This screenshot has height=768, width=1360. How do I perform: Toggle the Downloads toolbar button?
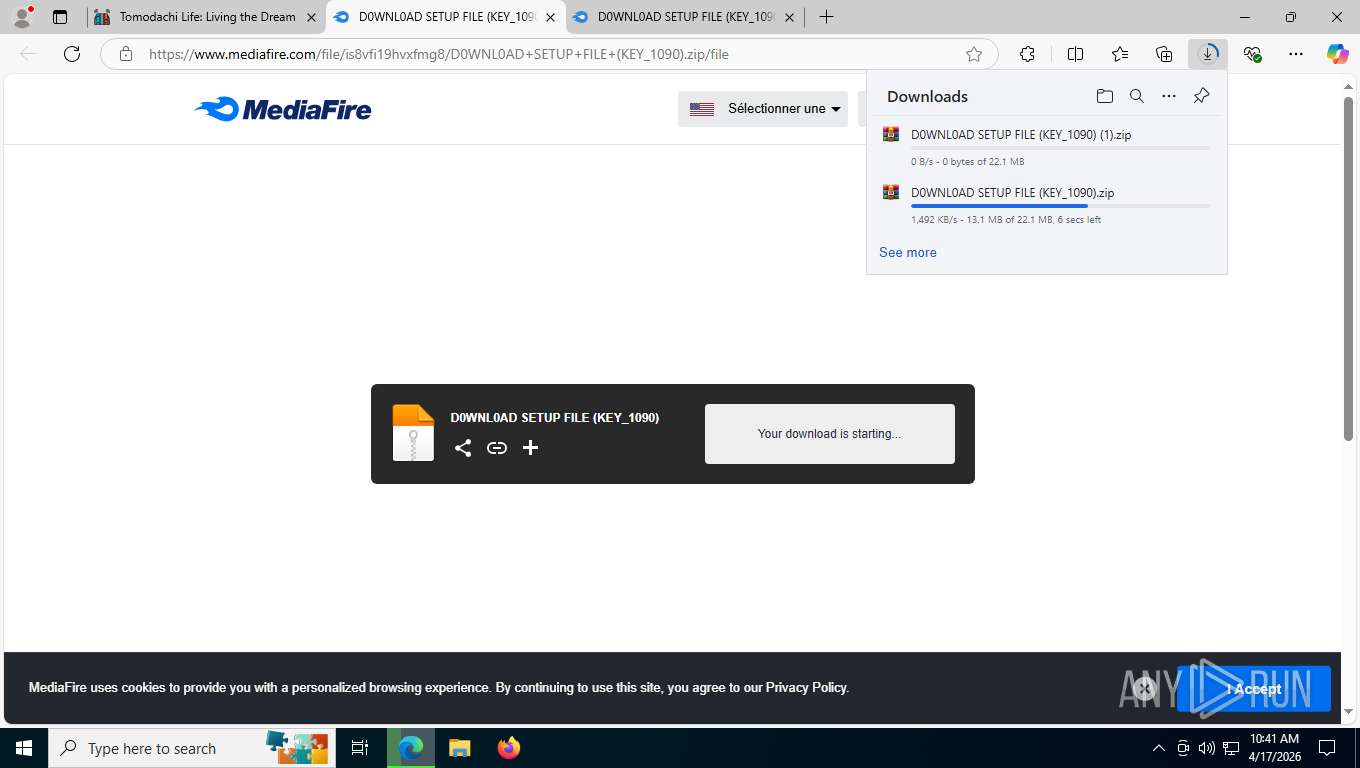click(x=1208, y=54)
